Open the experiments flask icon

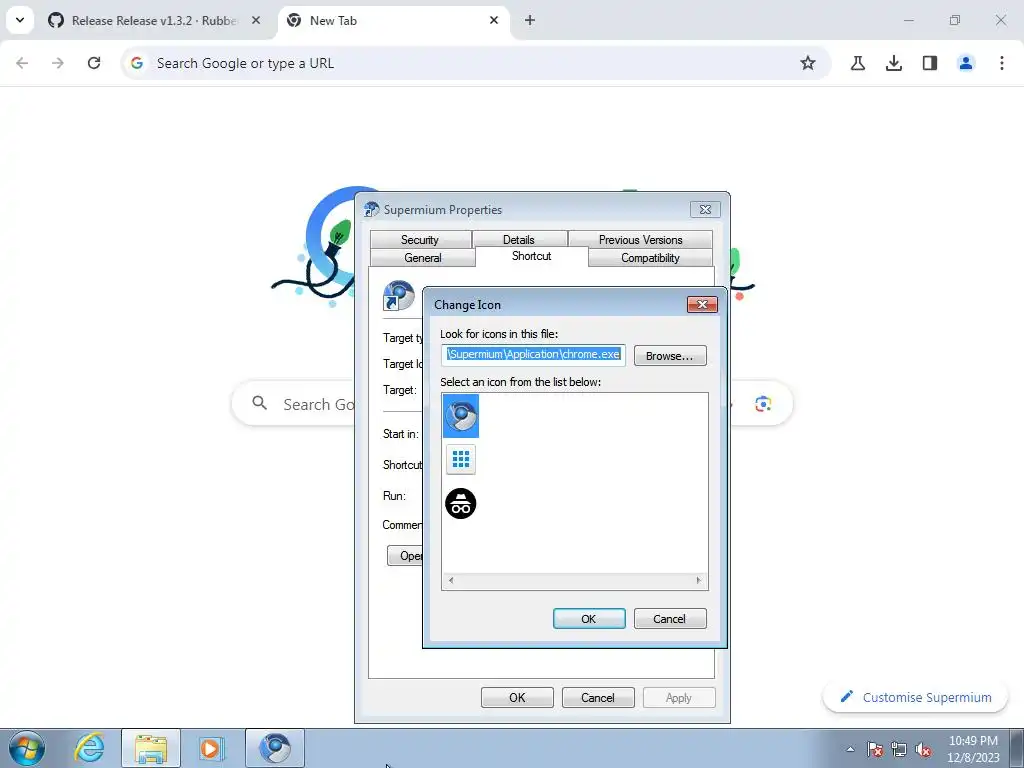pyautogui.click(x=858, y=63)
